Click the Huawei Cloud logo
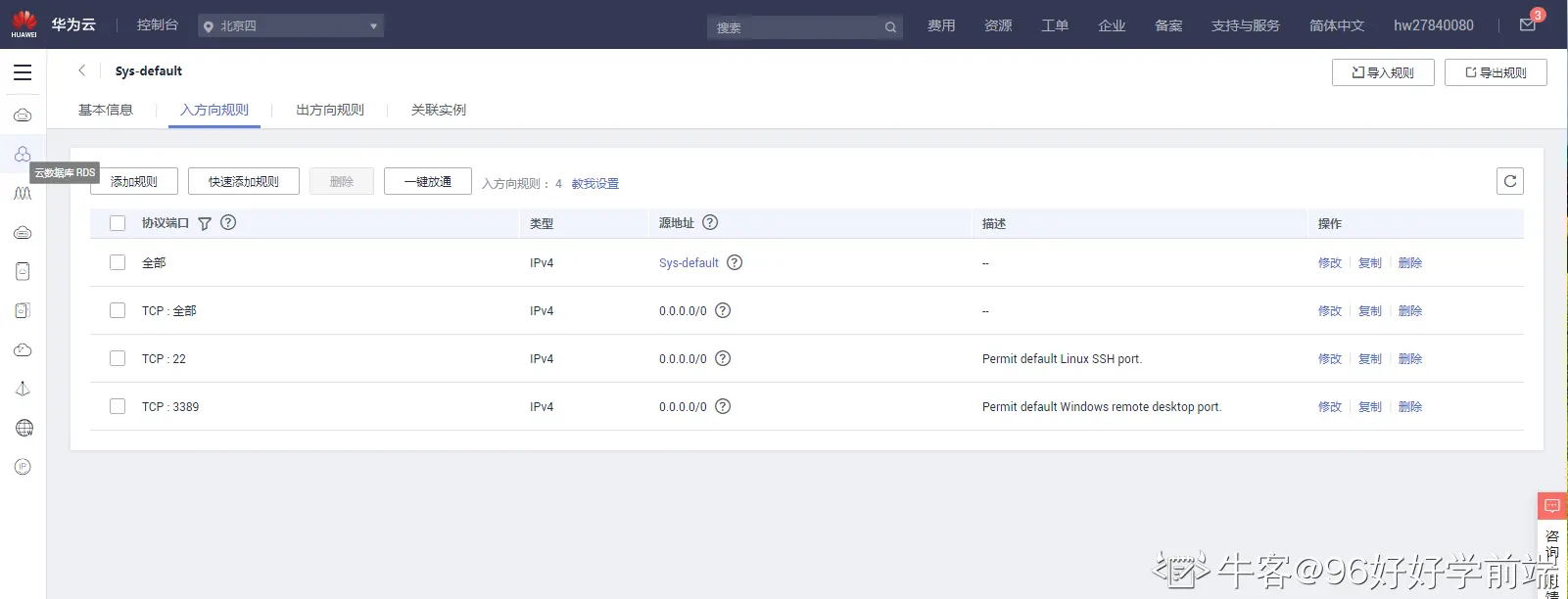Screen dimensions: 1568x599 [x=24, y=24]
